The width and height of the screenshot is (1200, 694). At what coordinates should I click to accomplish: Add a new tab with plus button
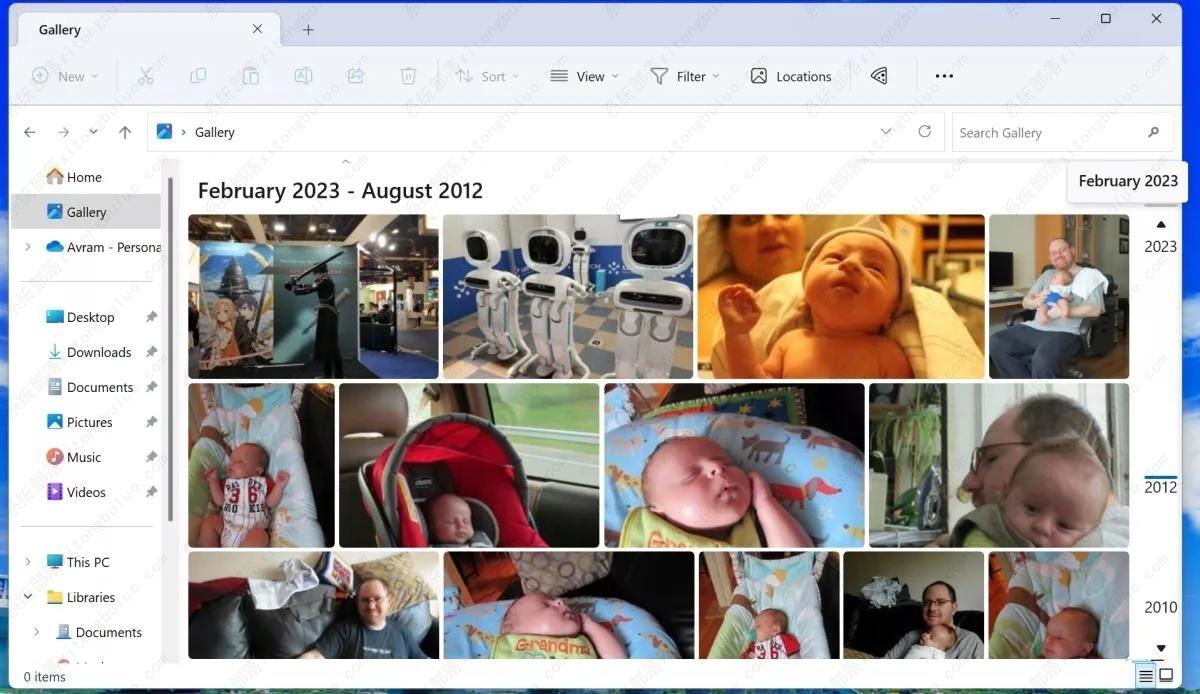[308, 30]
